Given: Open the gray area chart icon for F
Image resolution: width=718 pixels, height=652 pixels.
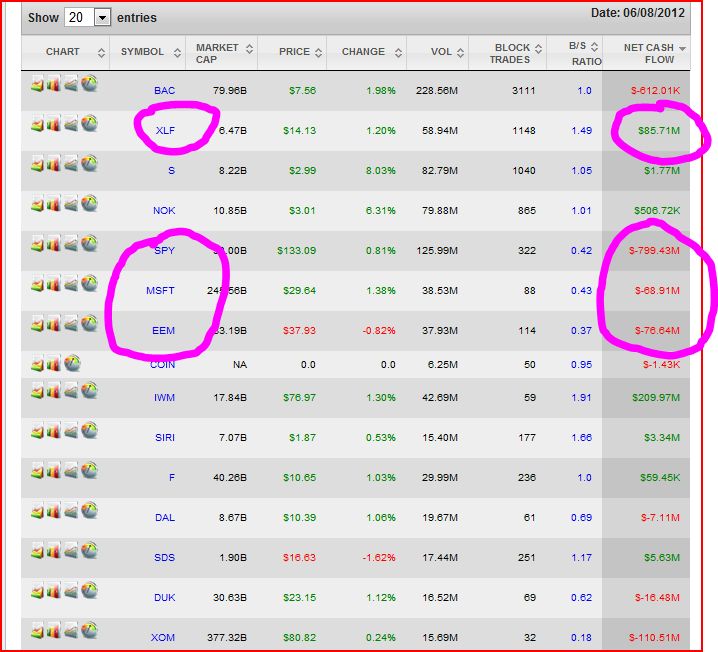Looking at the screenshot, I should [x=71, y=472].
